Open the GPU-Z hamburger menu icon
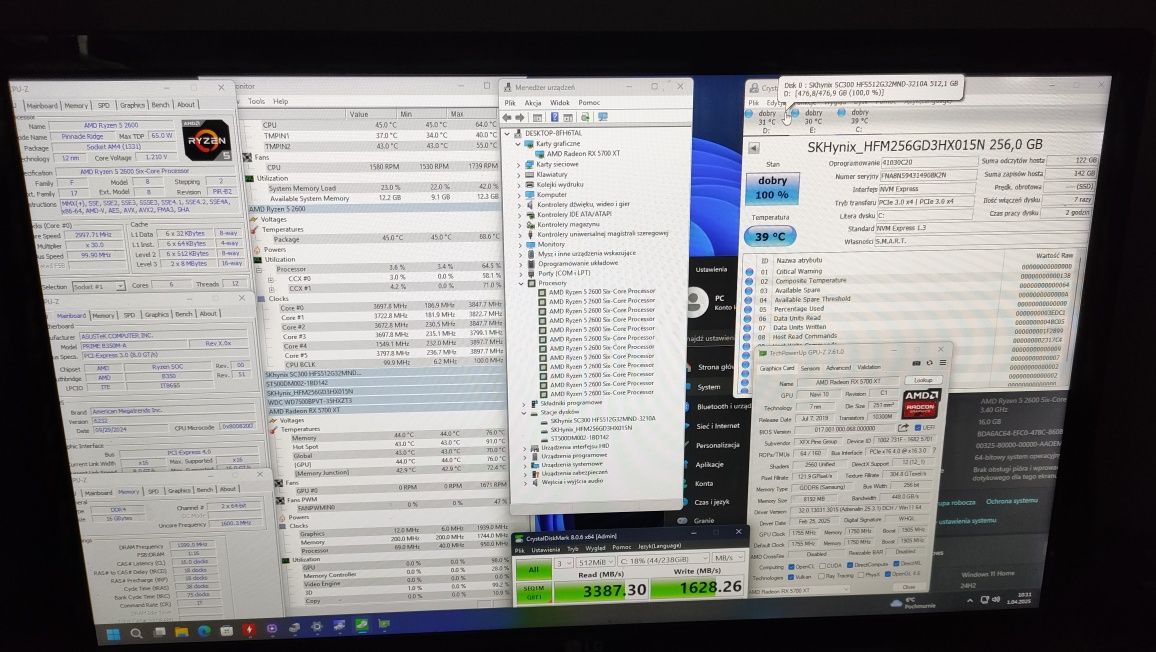Screen dimensions: 1156x652 [x=942, y=363]
